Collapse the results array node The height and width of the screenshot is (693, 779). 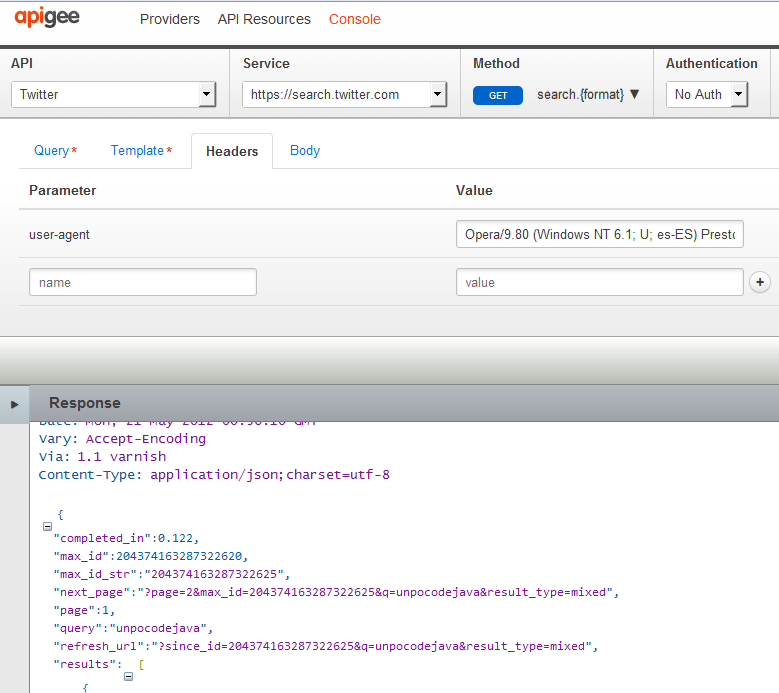pyautogui.click(x=128, y=677)
